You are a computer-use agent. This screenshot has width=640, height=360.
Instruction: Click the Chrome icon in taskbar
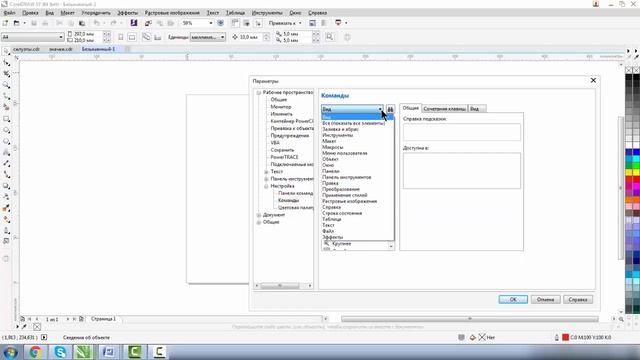[36, 351]
